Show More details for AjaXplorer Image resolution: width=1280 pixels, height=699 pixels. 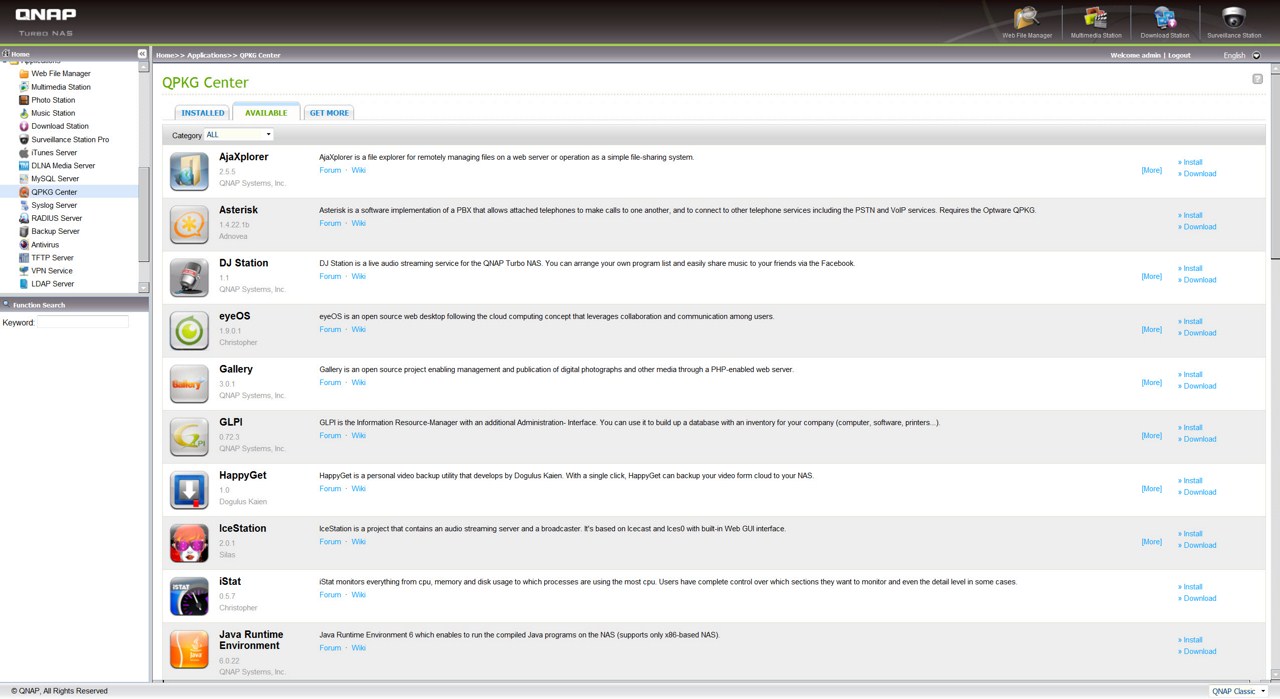[1152, 170]
